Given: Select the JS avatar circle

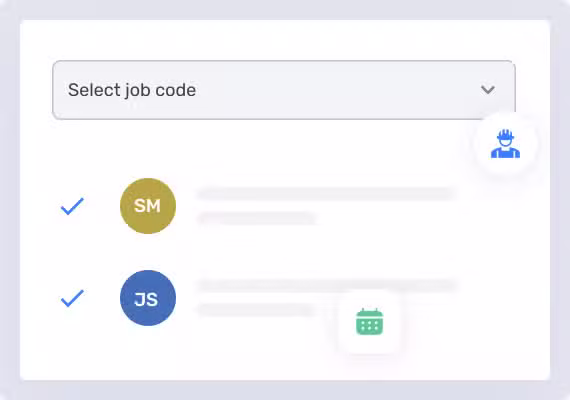Looking at the screenshot, I should 148,298.
